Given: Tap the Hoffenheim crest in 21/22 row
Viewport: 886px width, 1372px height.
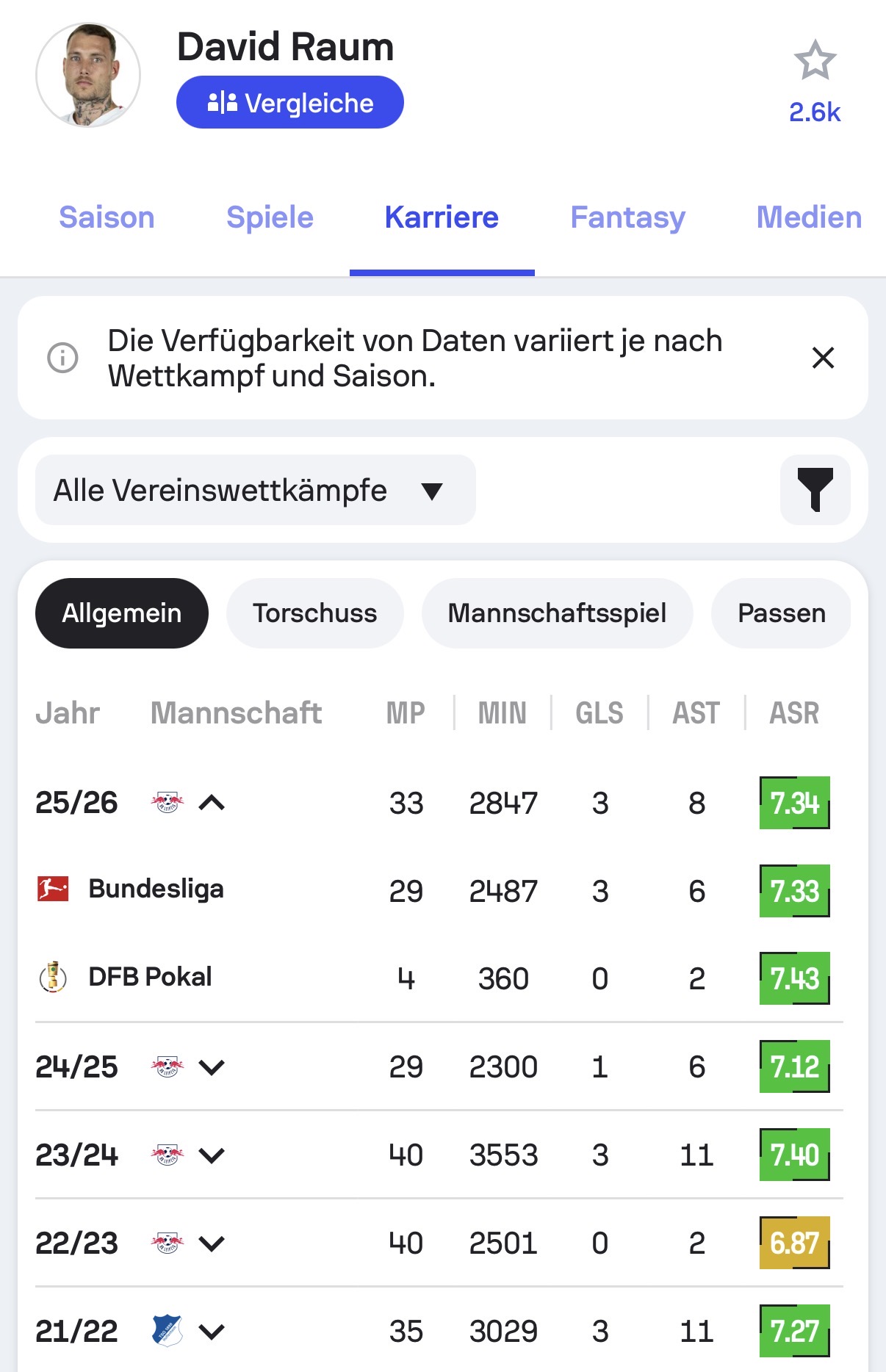Looking at the screenshot, I should coord(168,1331).
